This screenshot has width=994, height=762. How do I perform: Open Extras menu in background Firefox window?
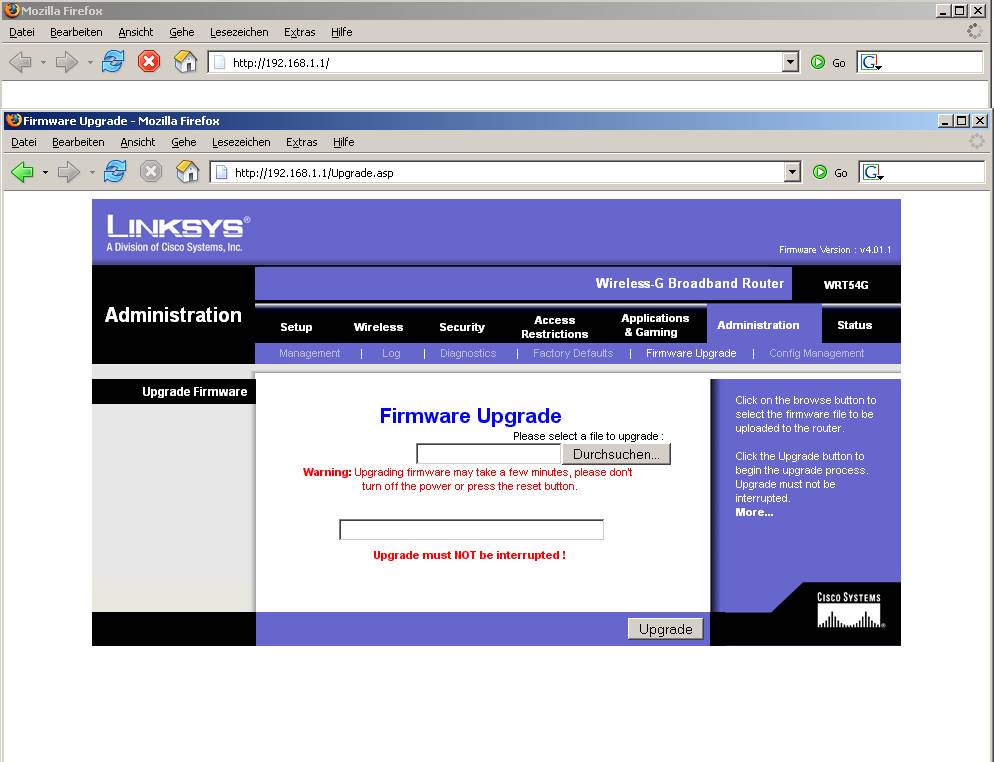click(299, 32)
